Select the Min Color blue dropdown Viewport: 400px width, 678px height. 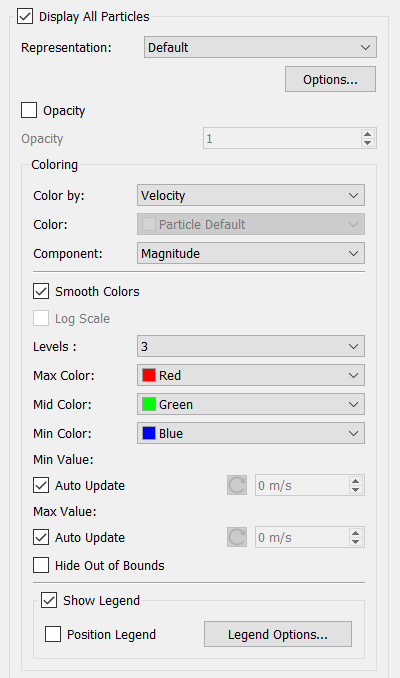[x=251, y=433]
